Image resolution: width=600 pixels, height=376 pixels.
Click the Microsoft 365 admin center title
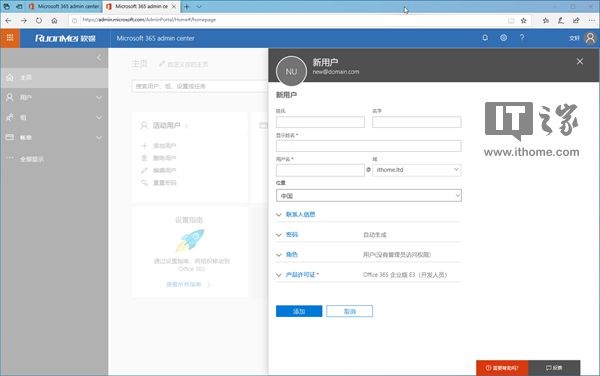(156, 38)
